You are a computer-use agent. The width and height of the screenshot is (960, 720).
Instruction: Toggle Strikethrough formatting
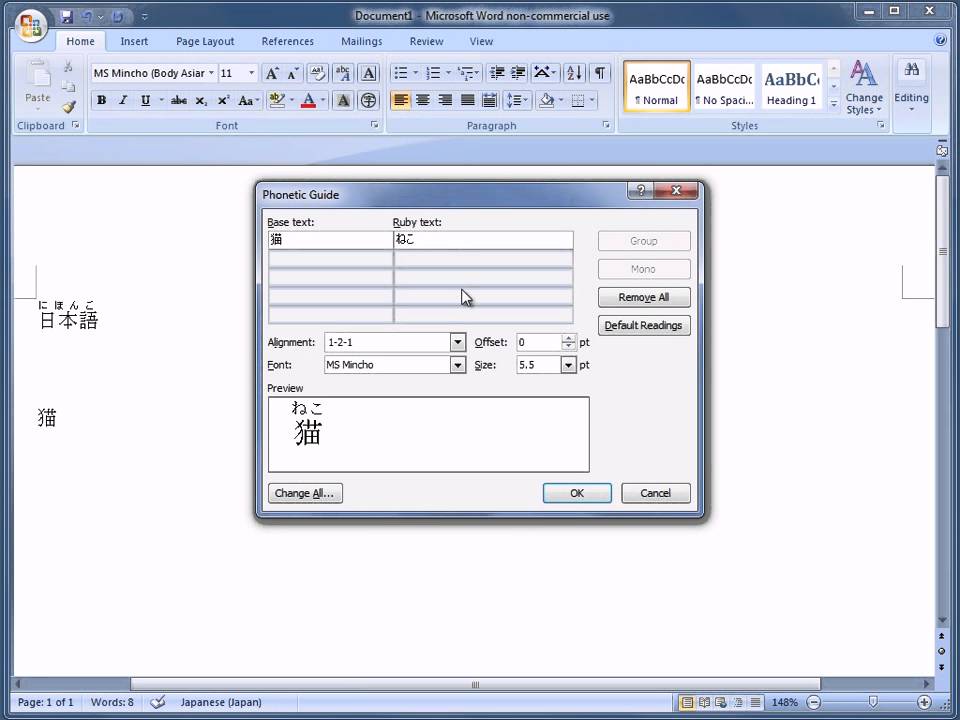point(179,100)
